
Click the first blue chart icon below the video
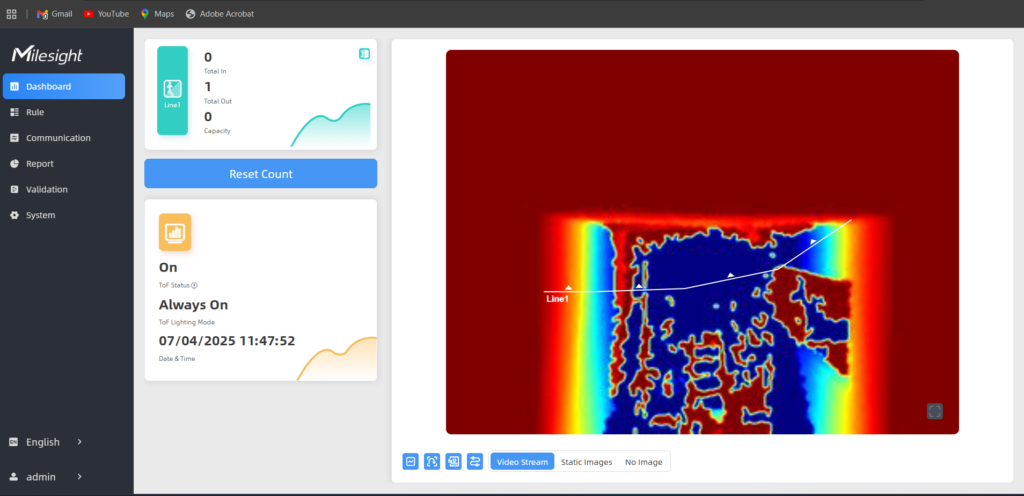coord(410,461)
